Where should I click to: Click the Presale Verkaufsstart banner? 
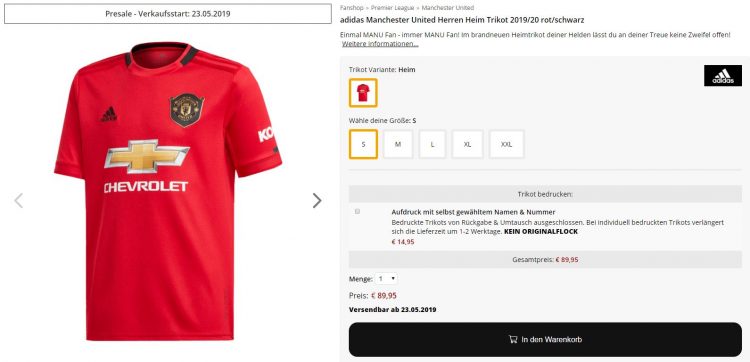168,14
